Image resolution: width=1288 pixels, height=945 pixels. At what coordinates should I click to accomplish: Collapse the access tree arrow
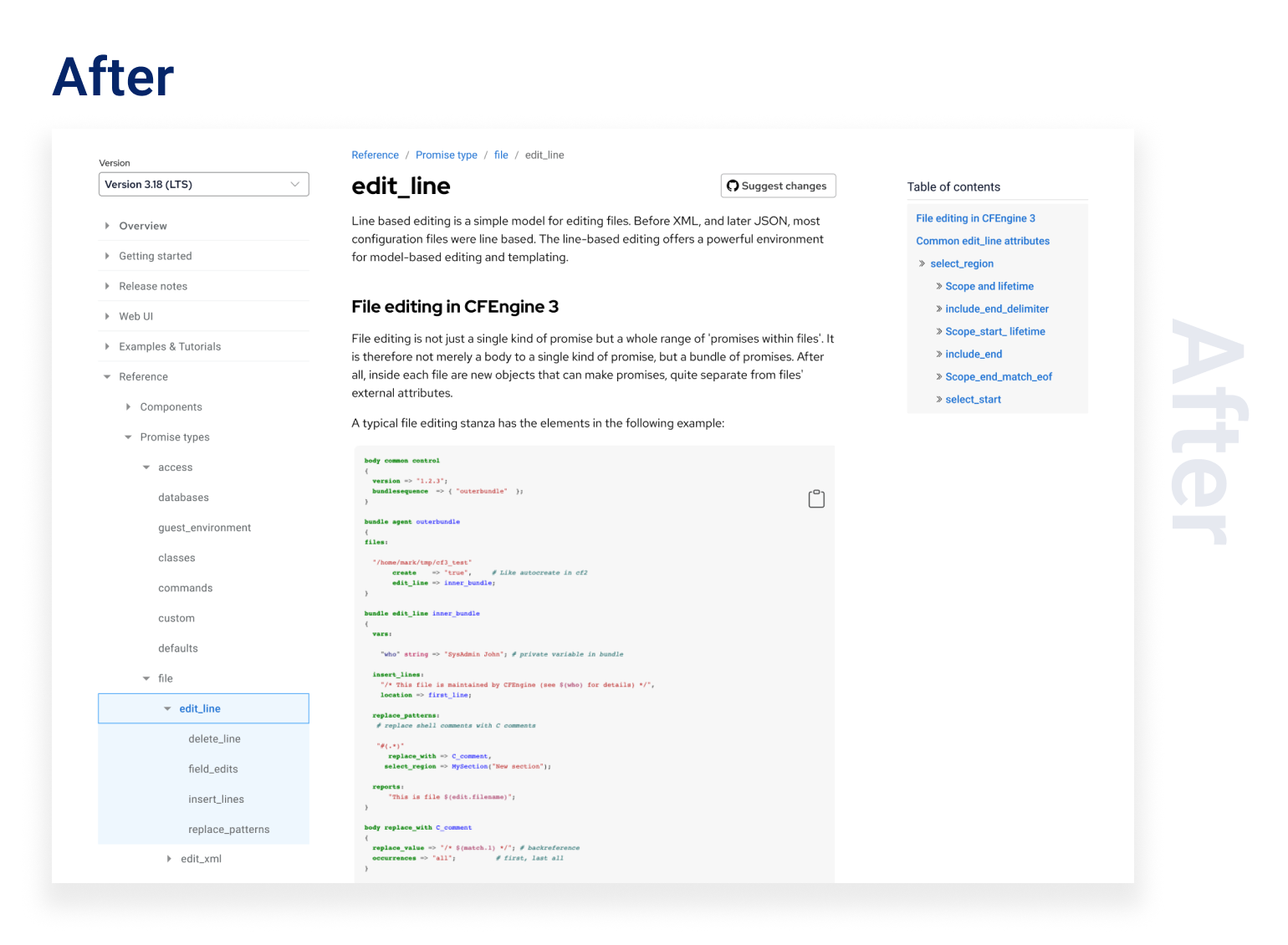click(x=146, y=467)
